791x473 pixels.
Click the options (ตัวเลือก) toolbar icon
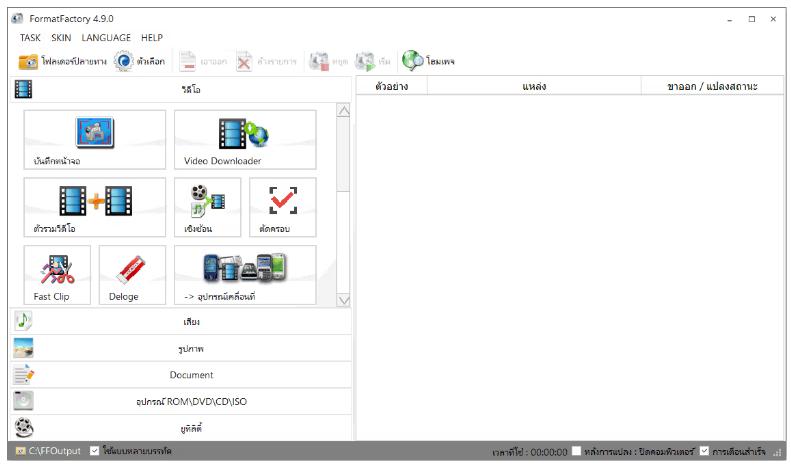(x=124, y=62)
